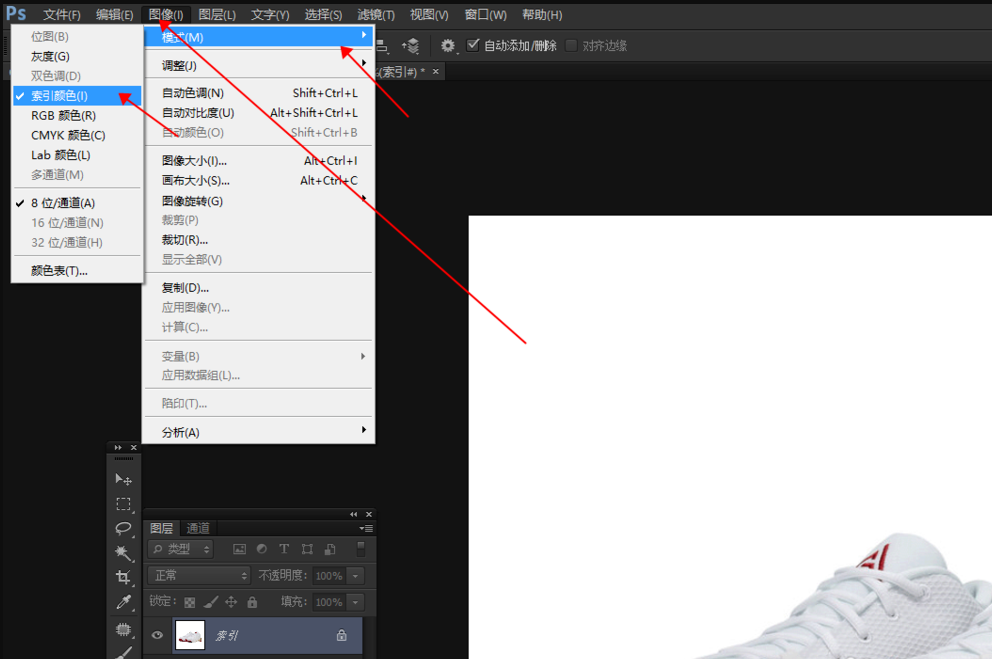The width and height of the screenshot is (992, 659).
Task: Open the 正常 blend mode dropdown
Action: [x=199, y=576]
